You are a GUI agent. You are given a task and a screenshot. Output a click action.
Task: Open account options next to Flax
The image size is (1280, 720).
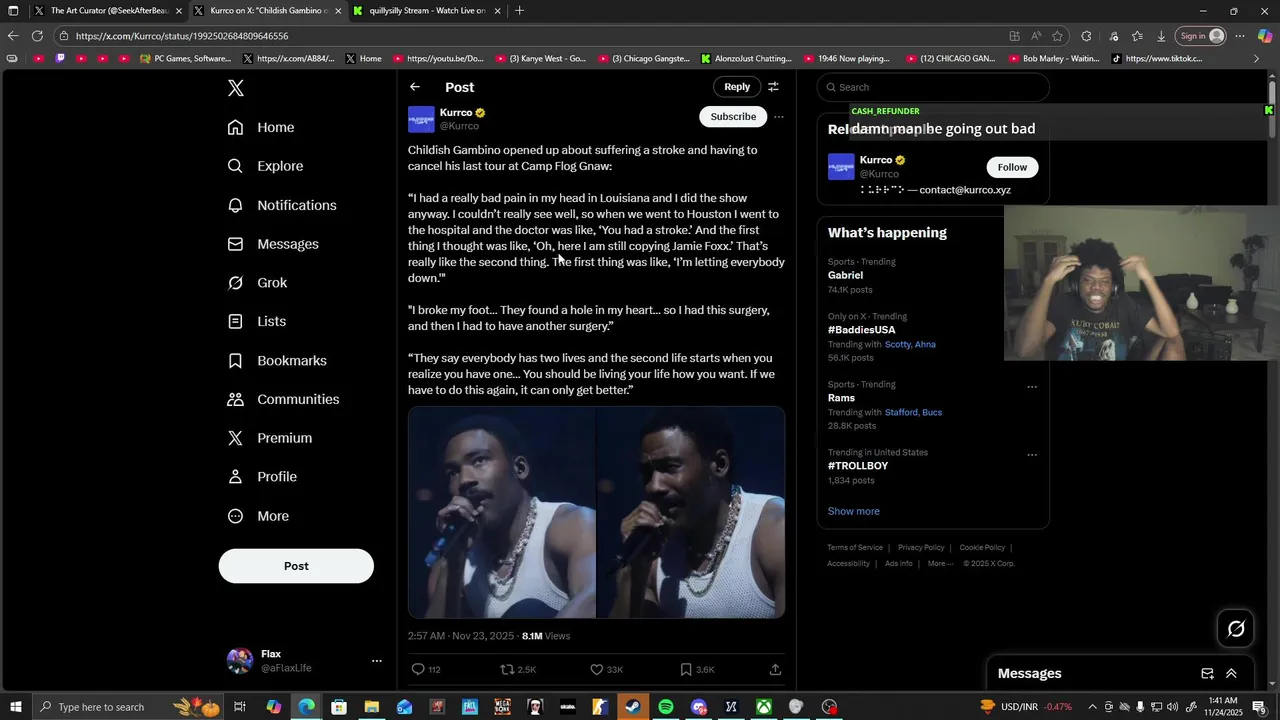pos(377,661)
